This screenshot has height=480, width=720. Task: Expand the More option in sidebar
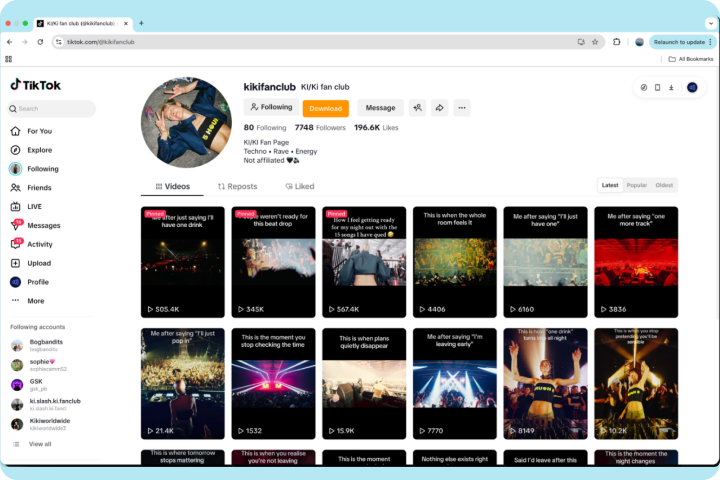click(x=35, y=300)
